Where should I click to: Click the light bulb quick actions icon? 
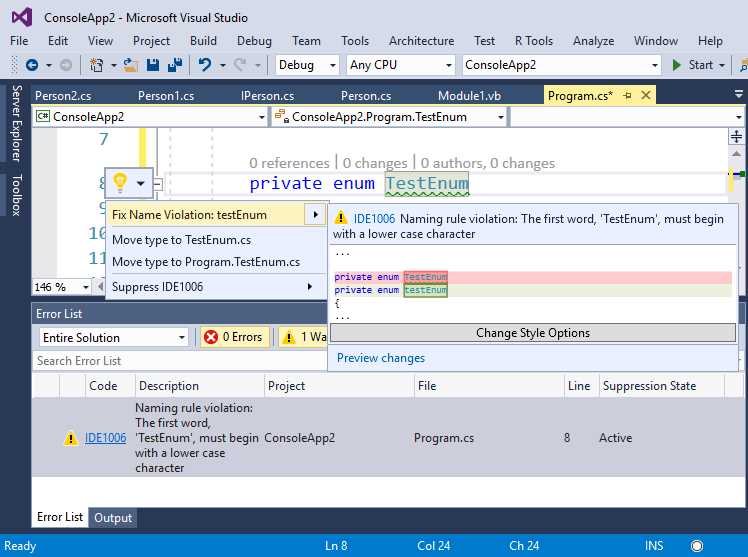pyautogui.click(x=120, y=183)
